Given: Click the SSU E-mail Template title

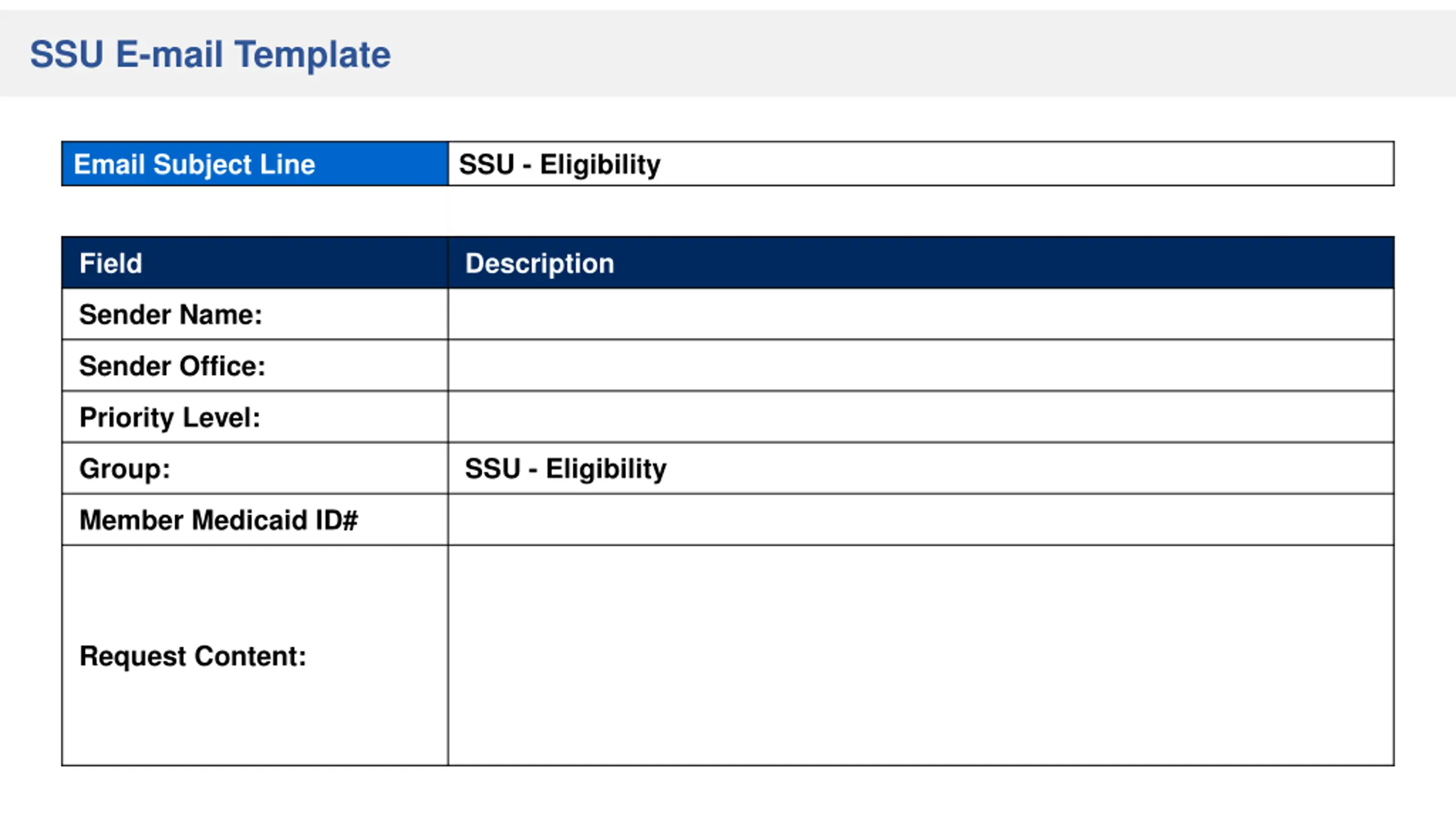Looking at the screenshot, I should (x=210, y=55).
